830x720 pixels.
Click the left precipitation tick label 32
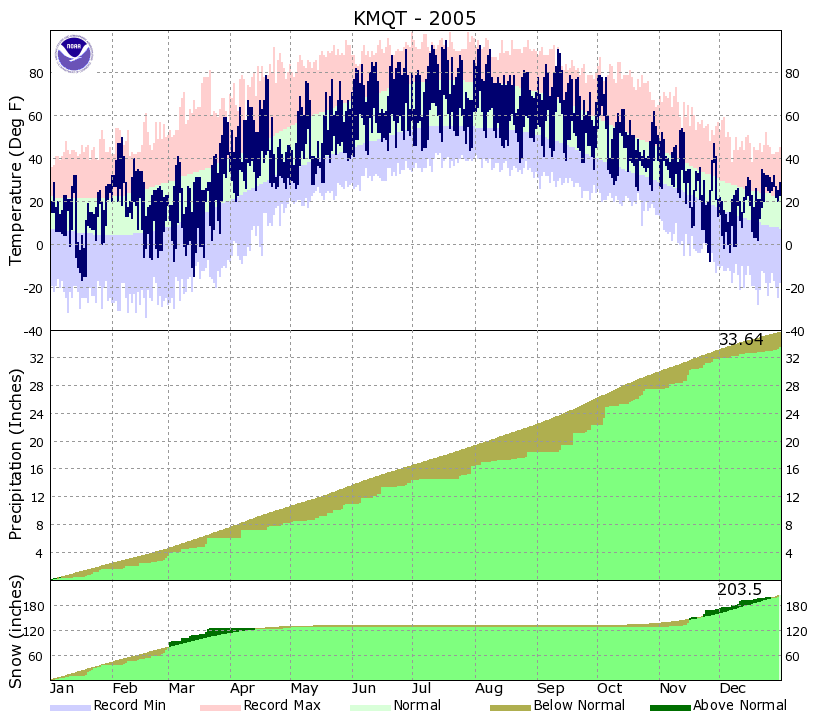coord(36,358)
